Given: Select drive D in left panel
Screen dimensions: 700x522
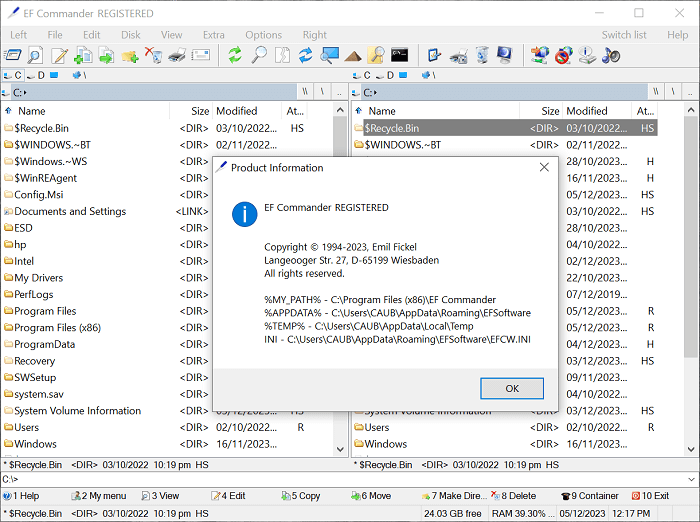Looking at the screenshot, I should (x=36, y=75).
